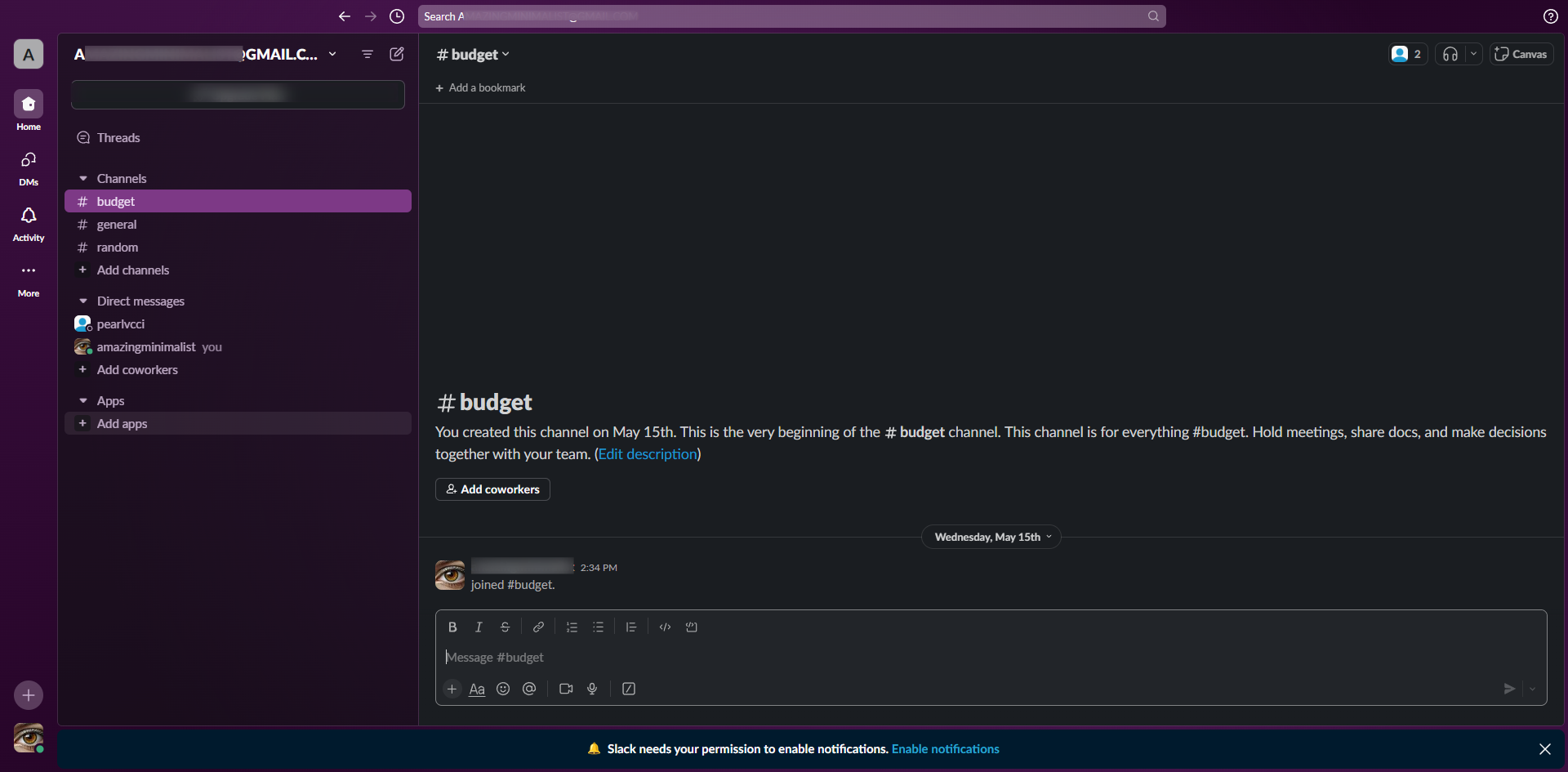Viewport: 1568px width, 772px height.
Task: Open the Canvas button
Action: (1521, 54)
